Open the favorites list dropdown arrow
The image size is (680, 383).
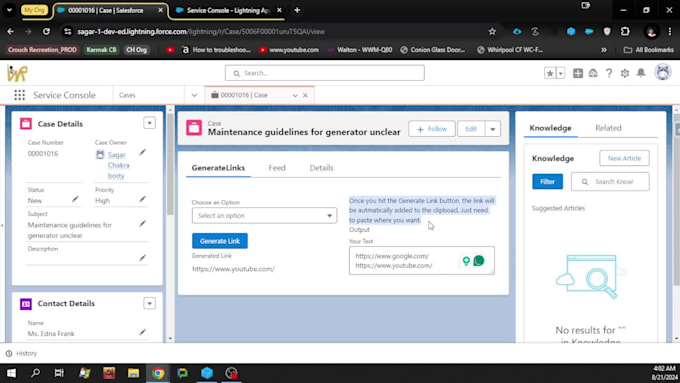560,73
